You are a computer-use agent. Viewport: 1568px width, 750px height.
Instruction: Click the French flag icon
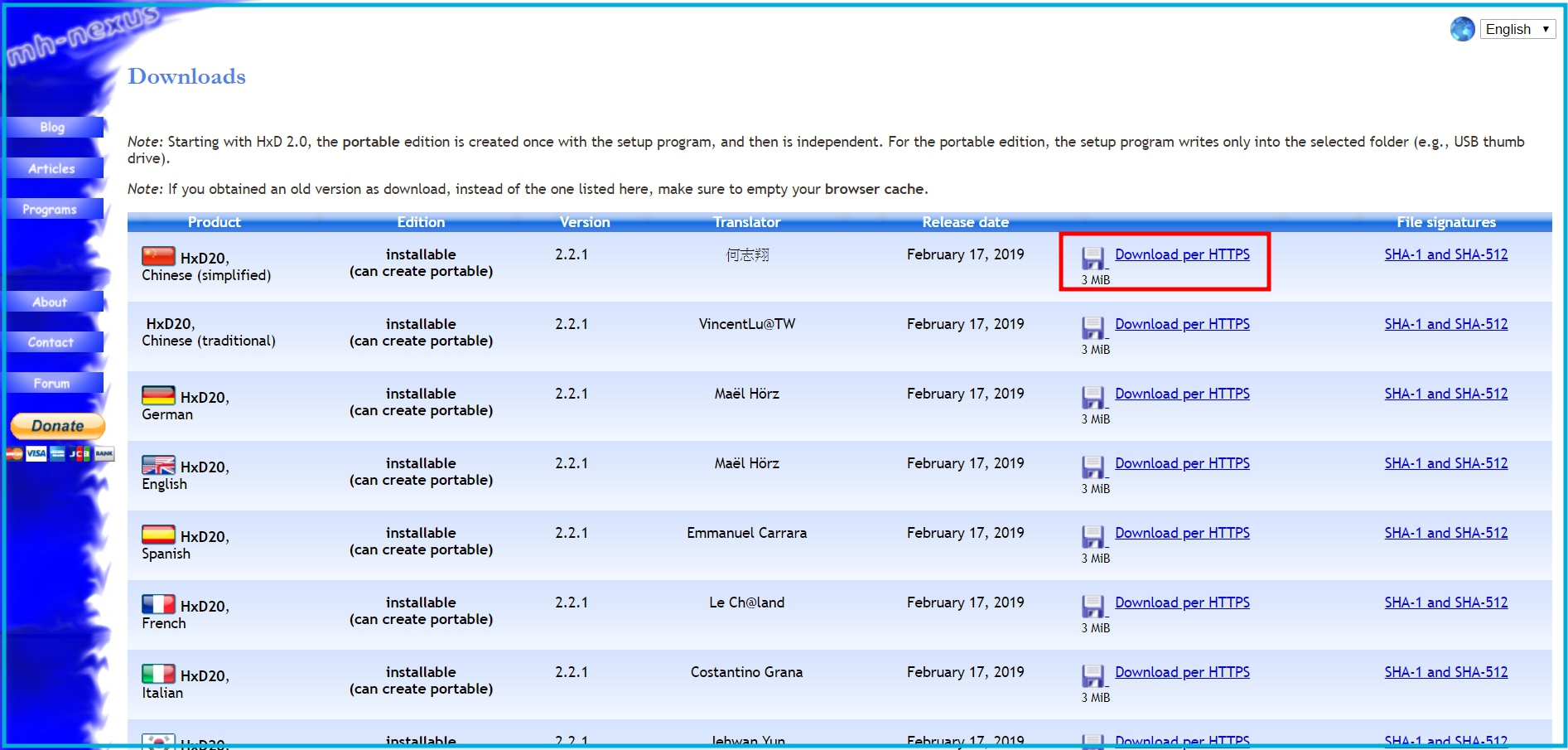pyautogui.click(x=158, y=604)
